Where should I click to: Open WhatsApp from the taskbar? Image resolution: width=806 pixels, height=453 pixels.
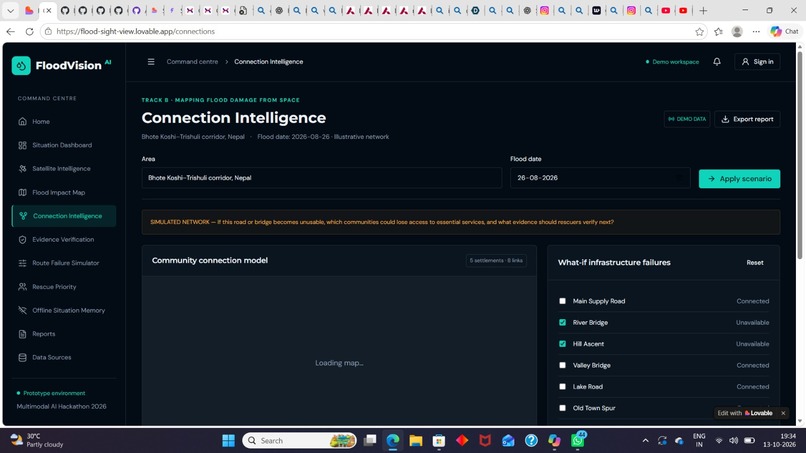click(x=577, y=441)
